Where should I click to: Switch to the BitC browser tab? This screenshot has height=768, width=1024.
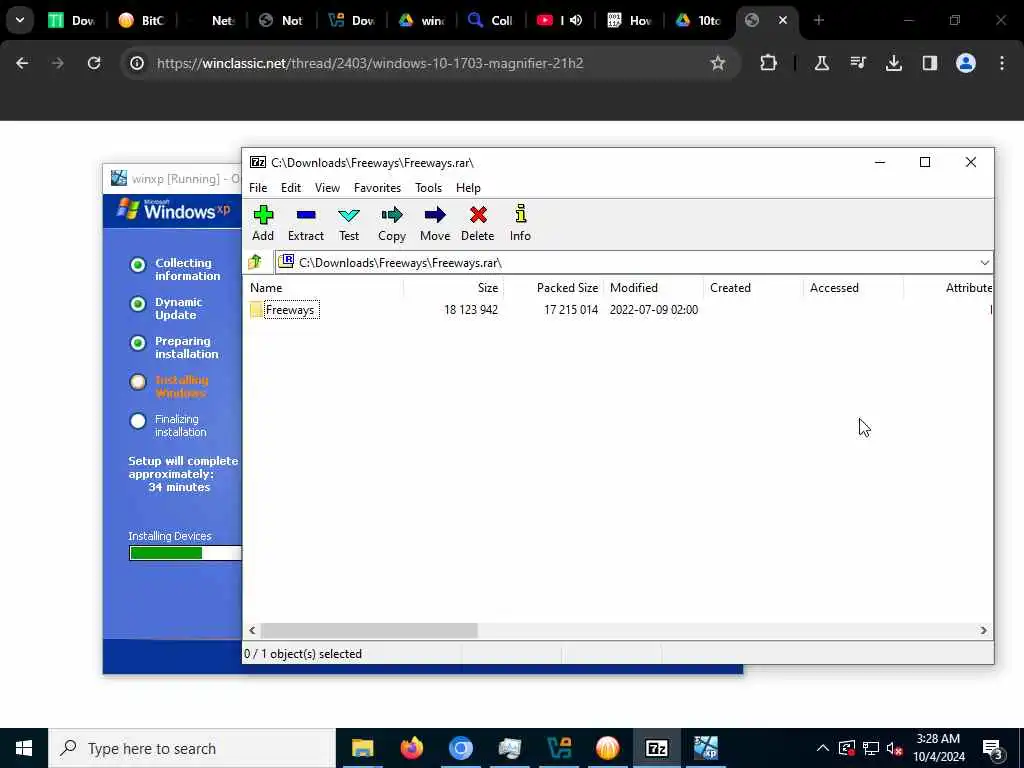[x=141, y=20]
